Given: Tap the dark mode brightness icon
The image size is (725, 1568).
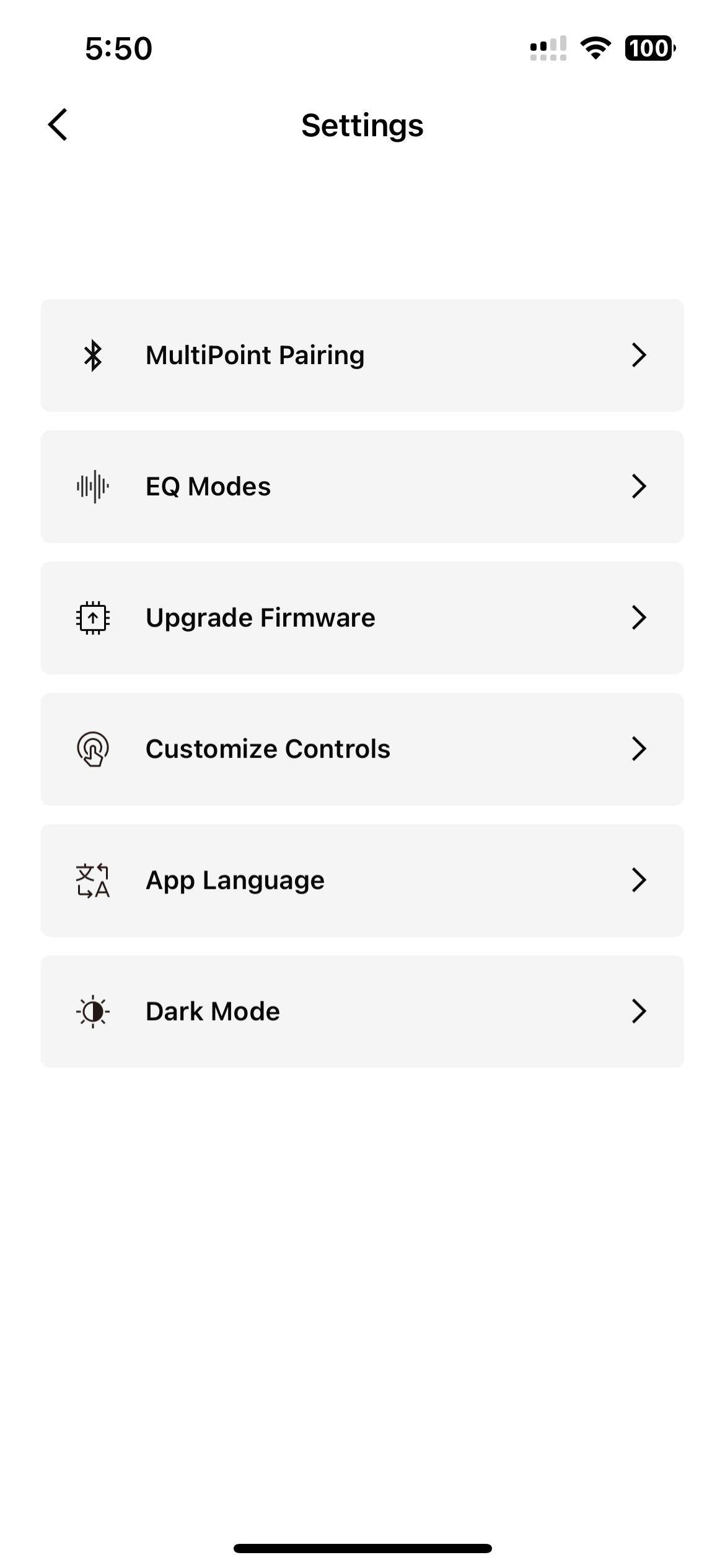Looking at the screenshot, I should pos(93,1012).
